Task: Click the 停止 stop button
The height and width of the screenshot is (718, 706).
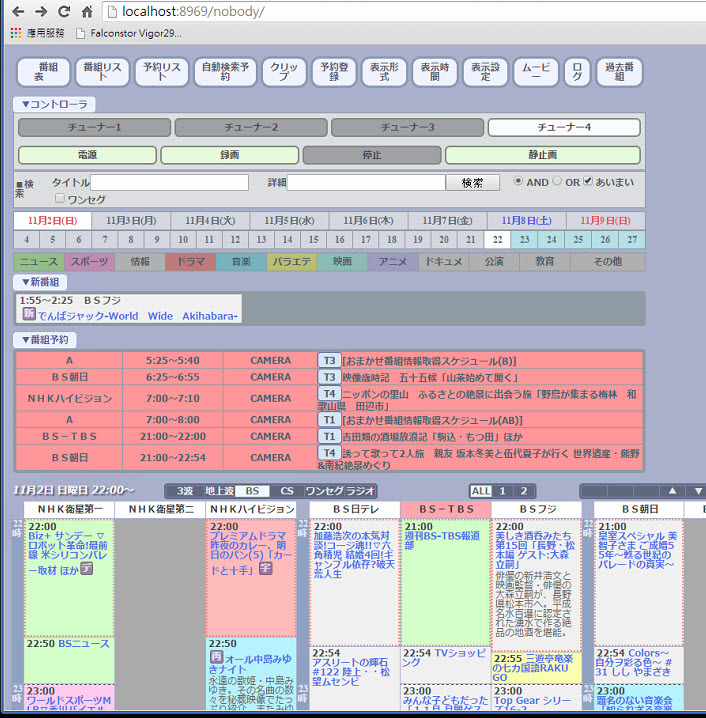Action: coord(372,155)
